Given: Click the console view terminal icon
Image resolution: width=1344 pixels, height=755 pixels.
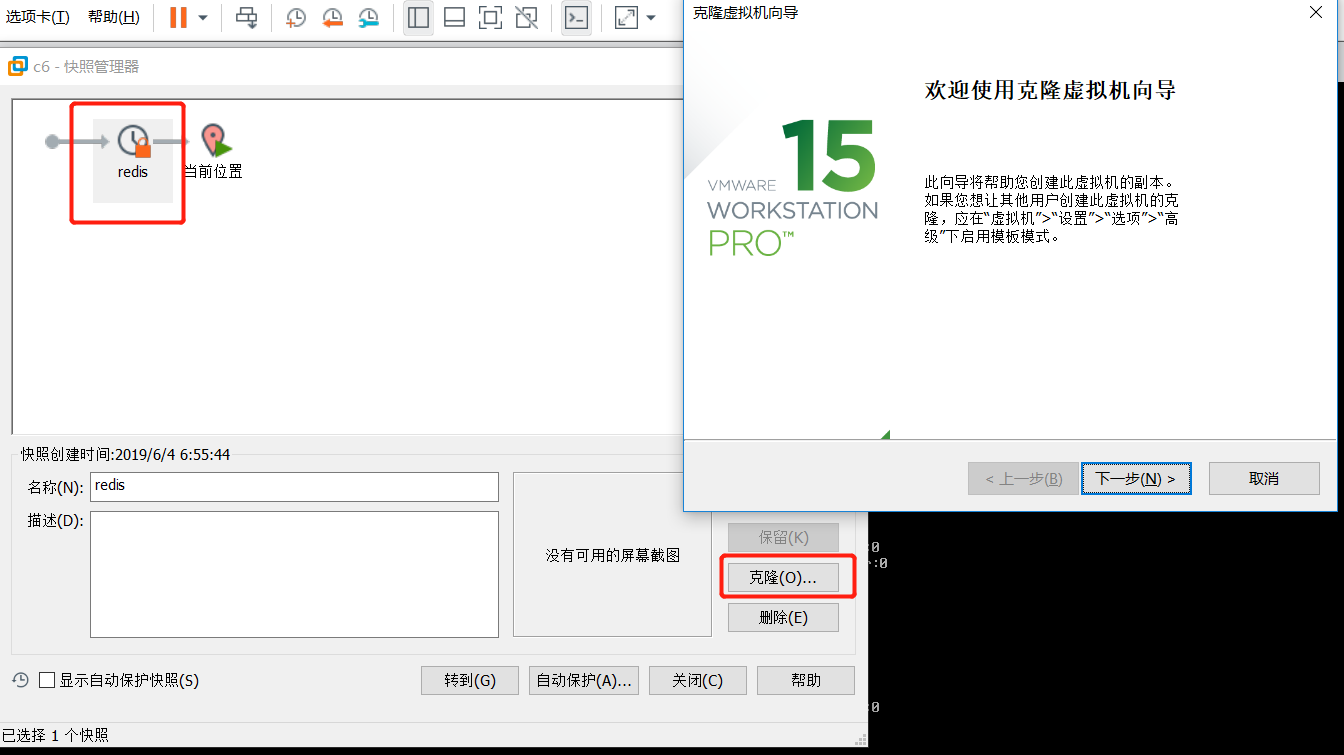Looking at the screenshot, I should tap(576, 17).
